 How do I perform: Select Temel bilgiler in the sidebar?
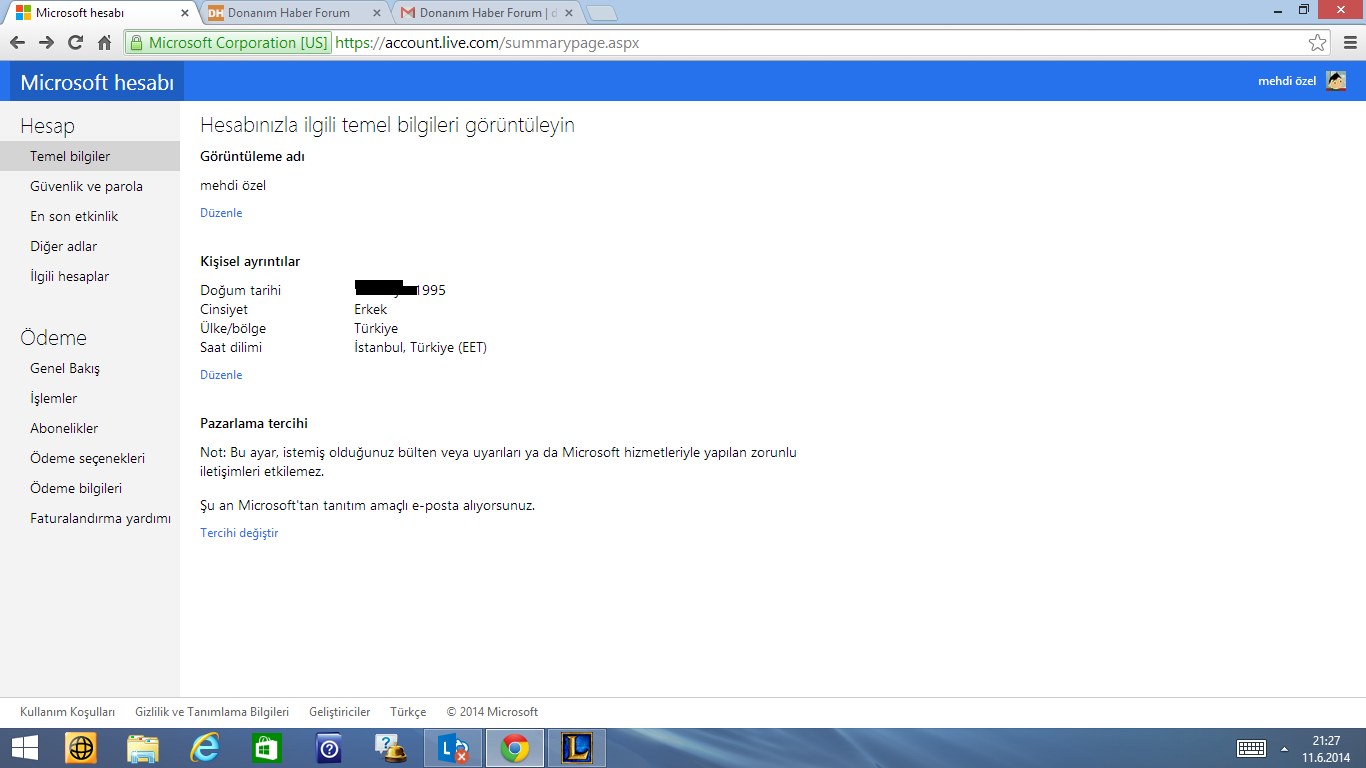click(90, 156)
